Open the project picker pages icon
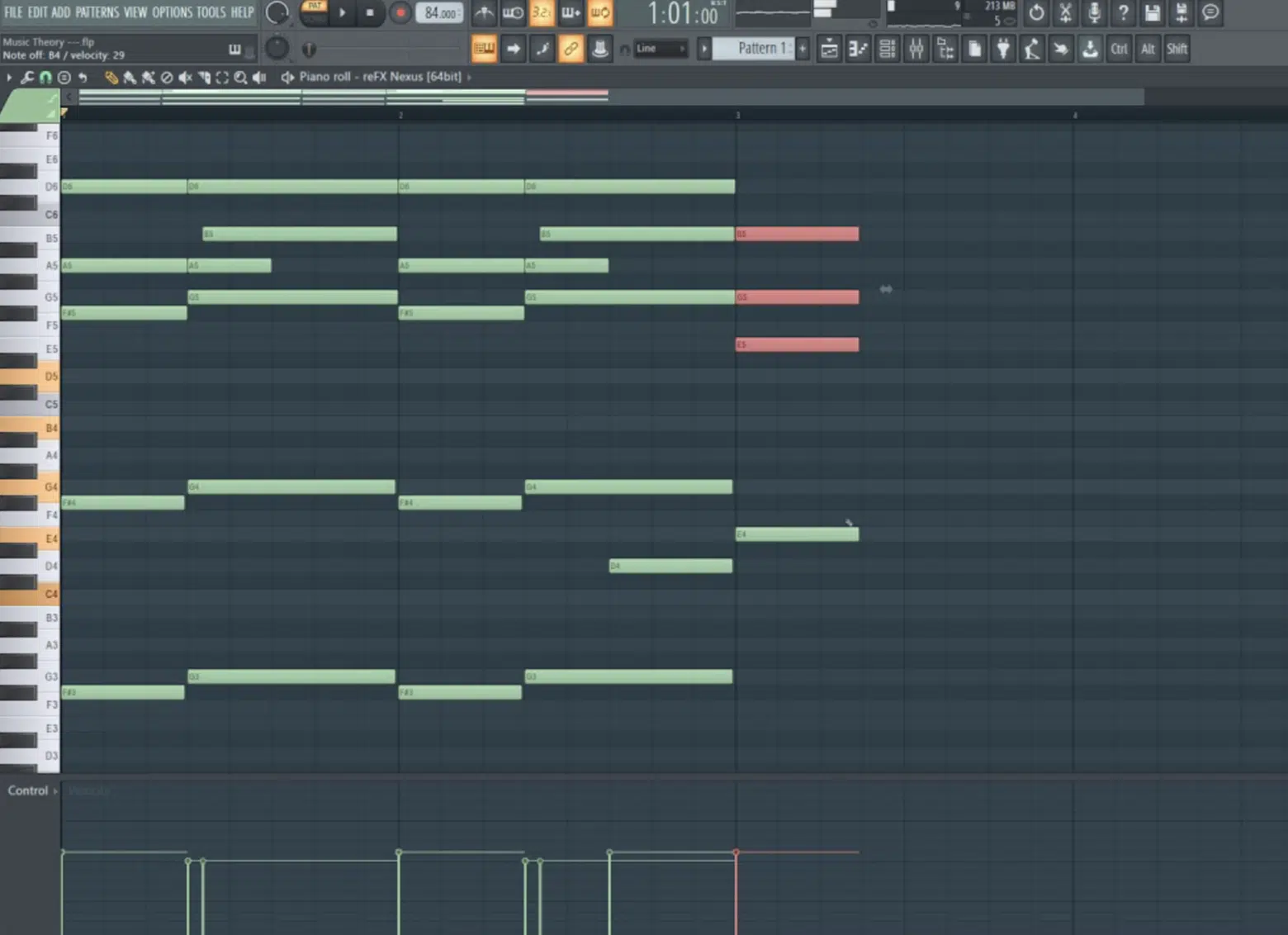Image resolution: width=1288 pixels, height=935 pixels. 974,49
